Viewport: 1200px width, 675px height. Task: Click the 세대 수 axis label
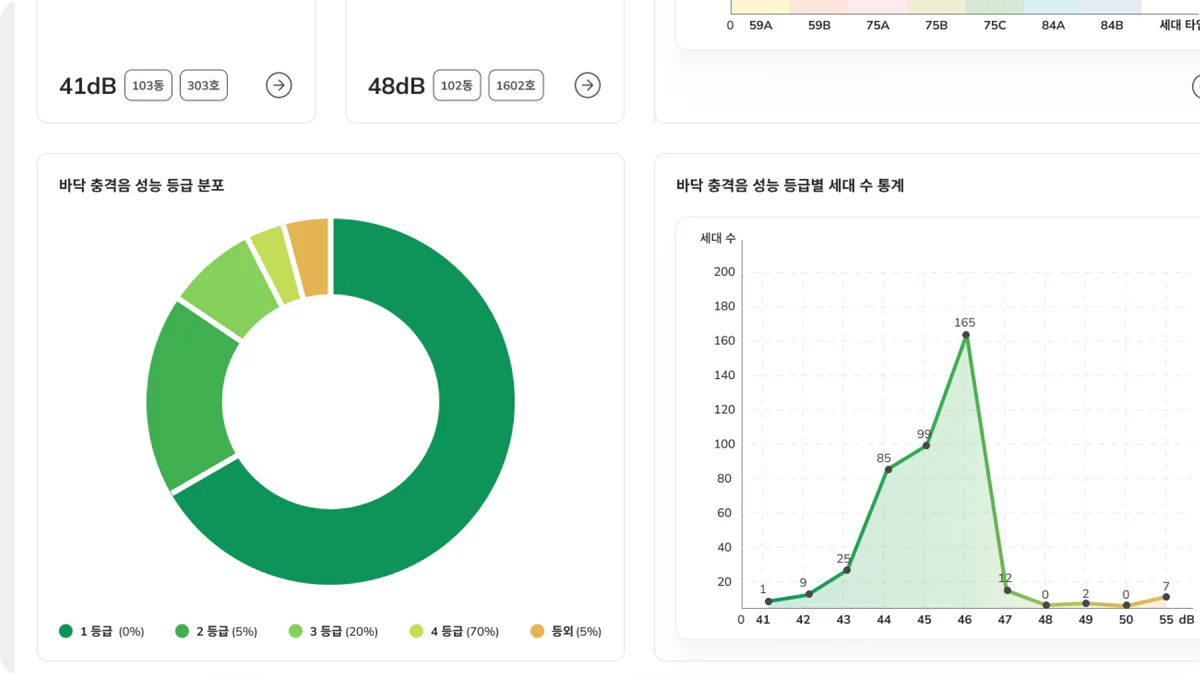tap(718, 238)
